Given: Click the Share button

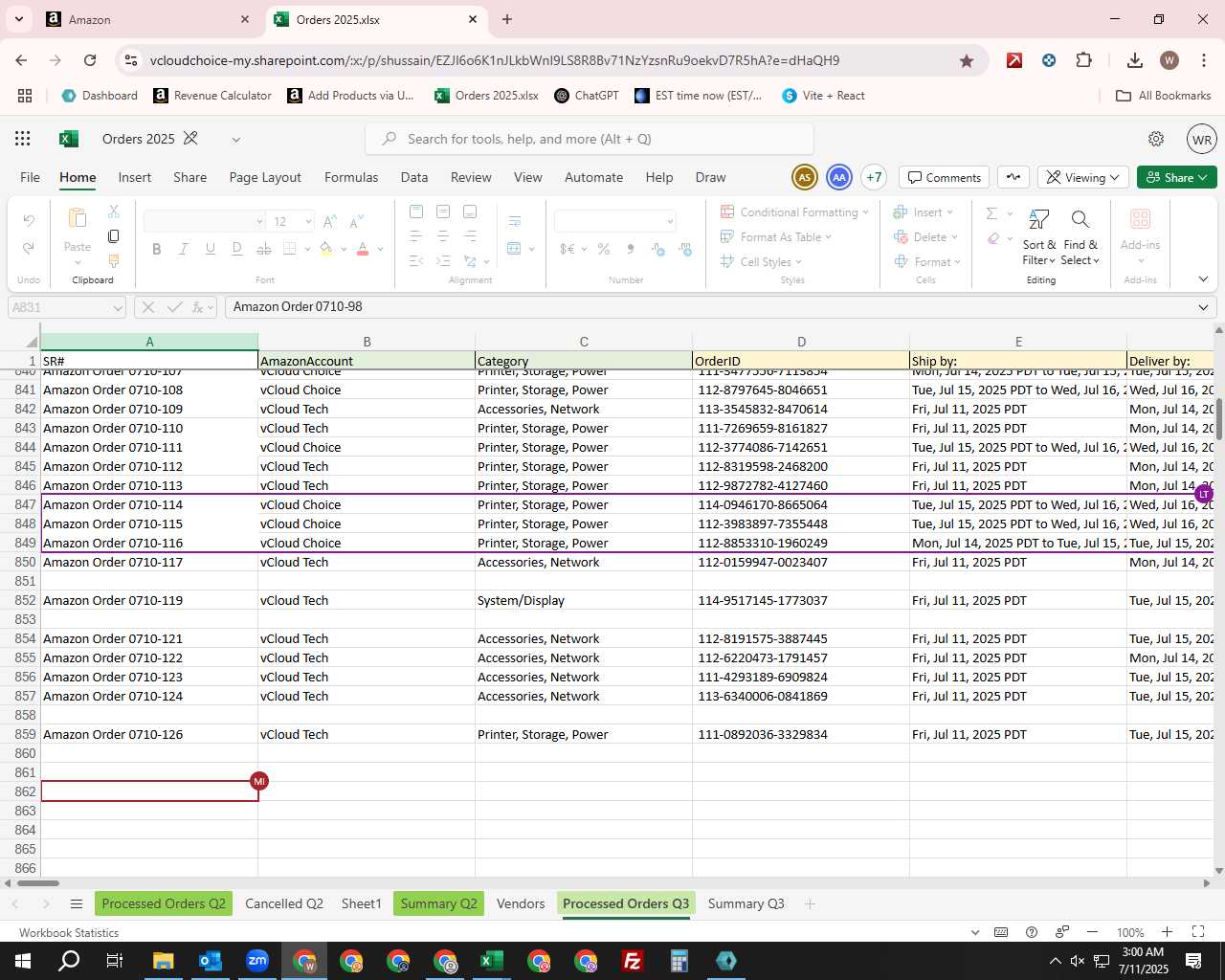Looking at the screenshot, I should click(x=1177, y=177).
